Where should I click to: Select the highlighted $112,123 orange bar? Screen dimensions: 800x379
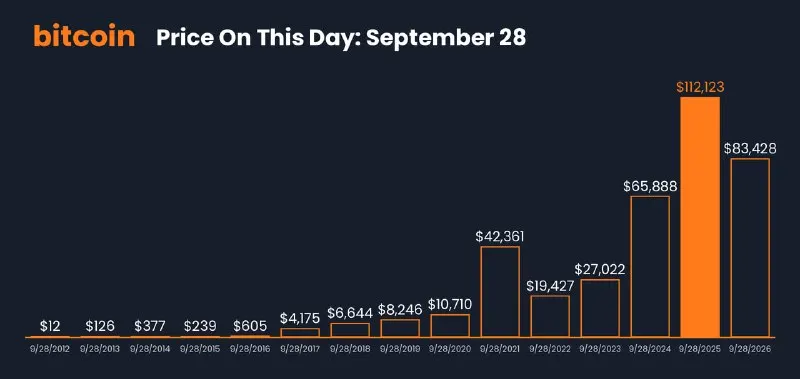coord(700,217)
